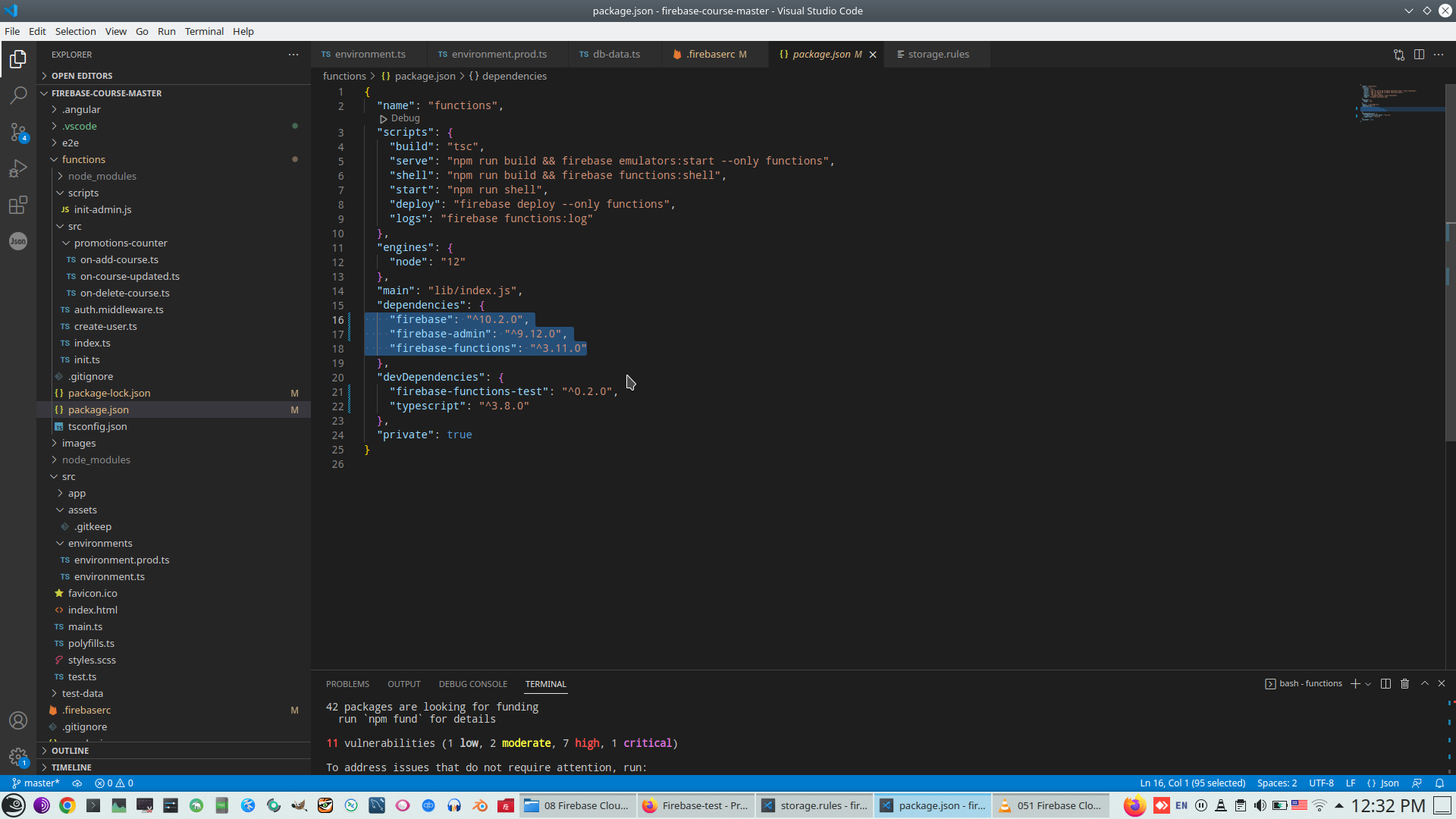Image resolution: width=1456 pixels, height=819 pixels.
Task: Expand the node_modules folder under functions
Action: pos(102,176)
